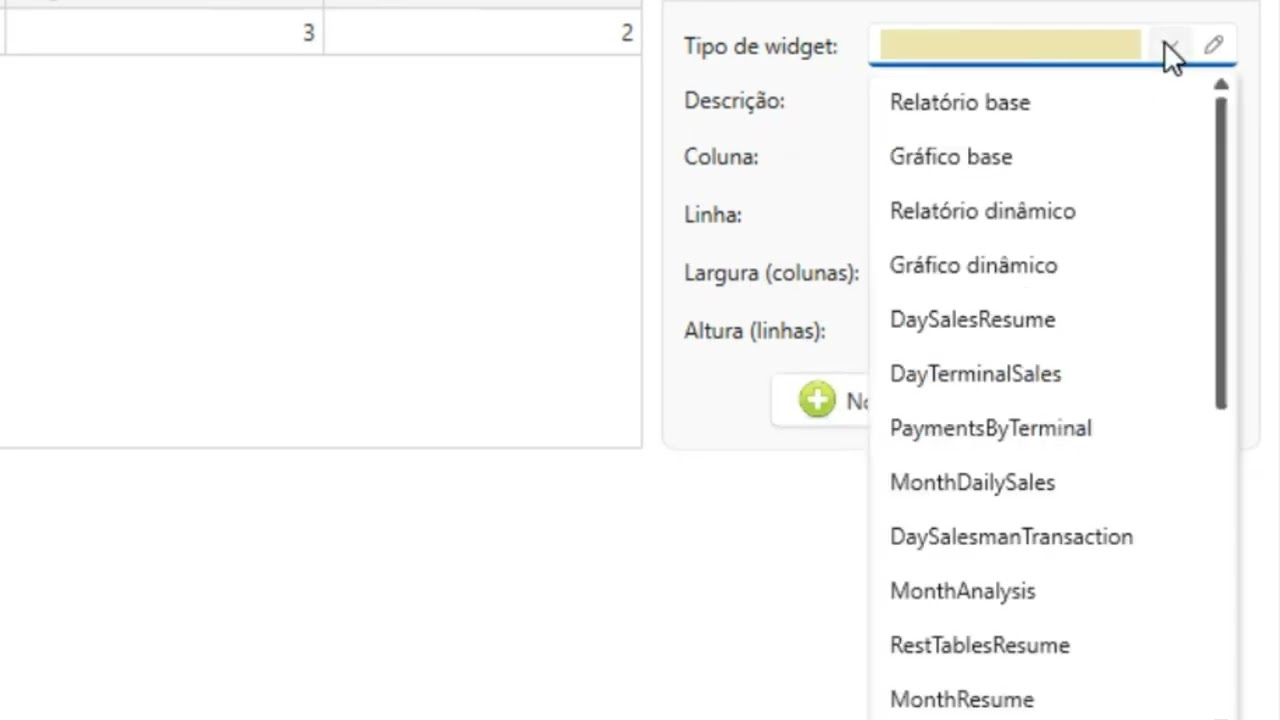Click the dropdown list scrollbar thumb

[x=1221, y=254]
